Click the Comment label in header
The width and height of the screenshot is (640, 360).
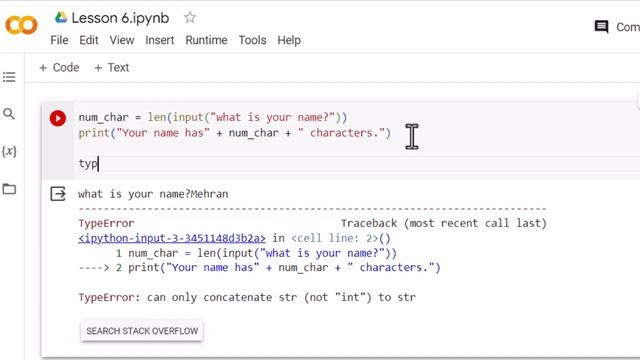[x=628, y=27]
